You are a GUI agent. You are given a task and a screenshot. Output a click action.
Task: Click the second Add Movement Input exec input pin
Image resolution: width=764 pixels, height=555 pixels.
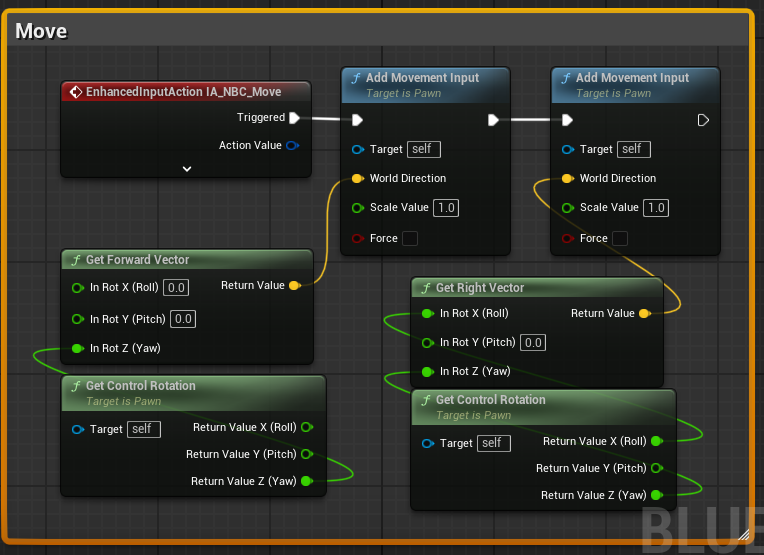[567, 120]
